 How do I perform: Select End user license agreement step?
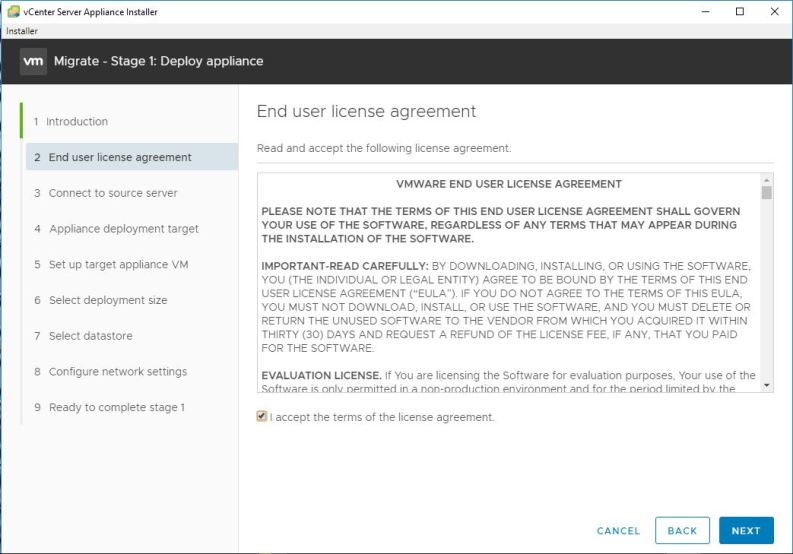[x=120, y=157]
